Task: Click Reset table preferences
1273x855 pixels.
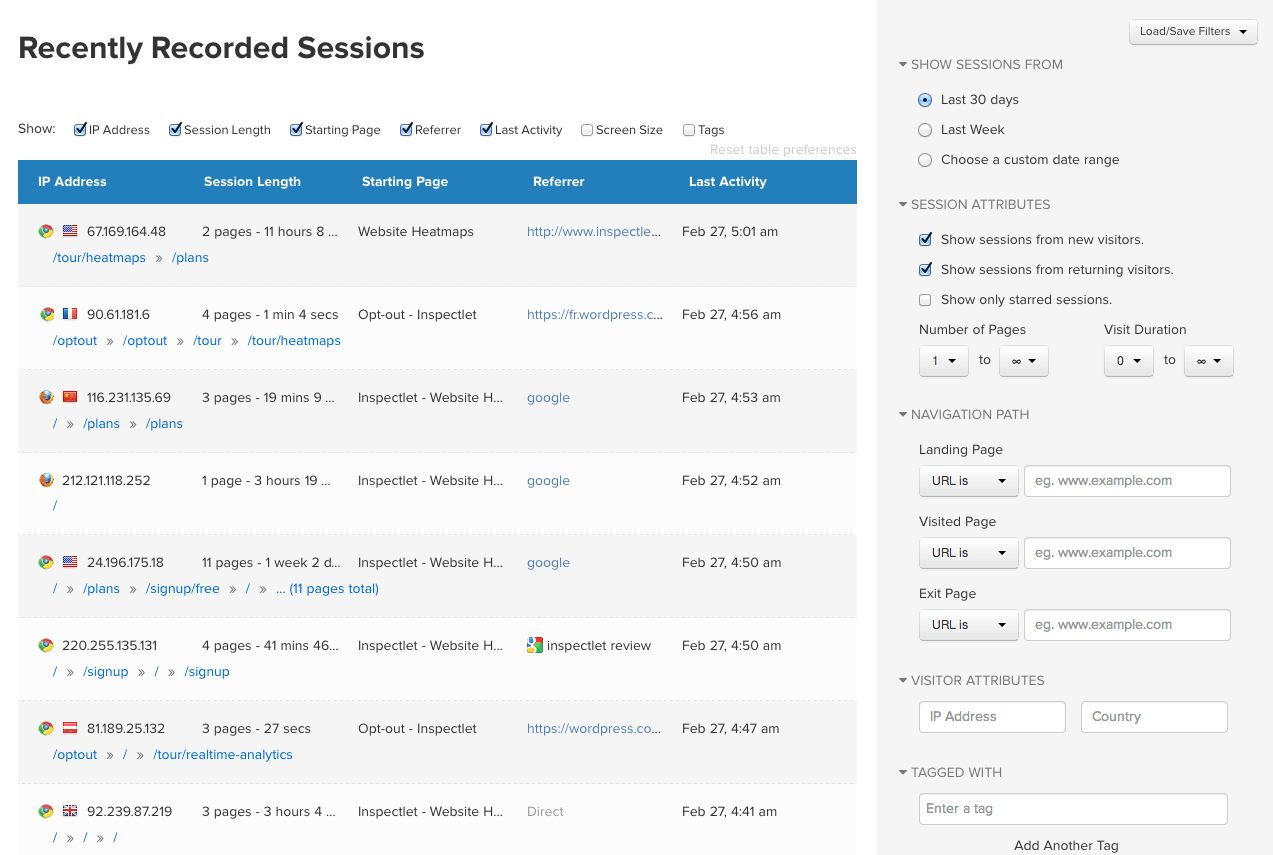Action: click(x=782, y=149)
